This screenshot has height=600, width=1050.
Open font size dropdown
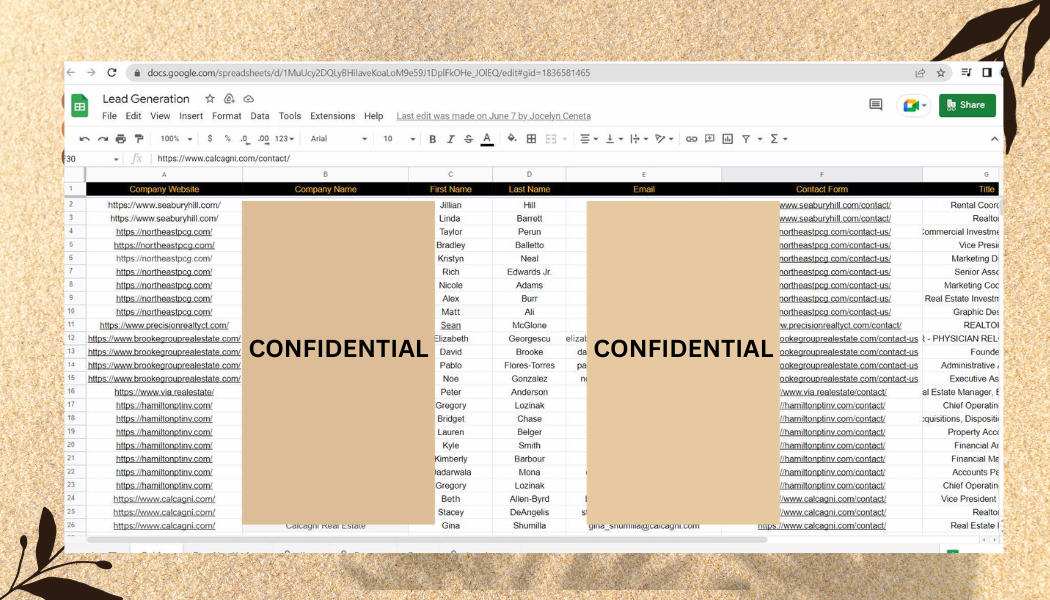399,139
